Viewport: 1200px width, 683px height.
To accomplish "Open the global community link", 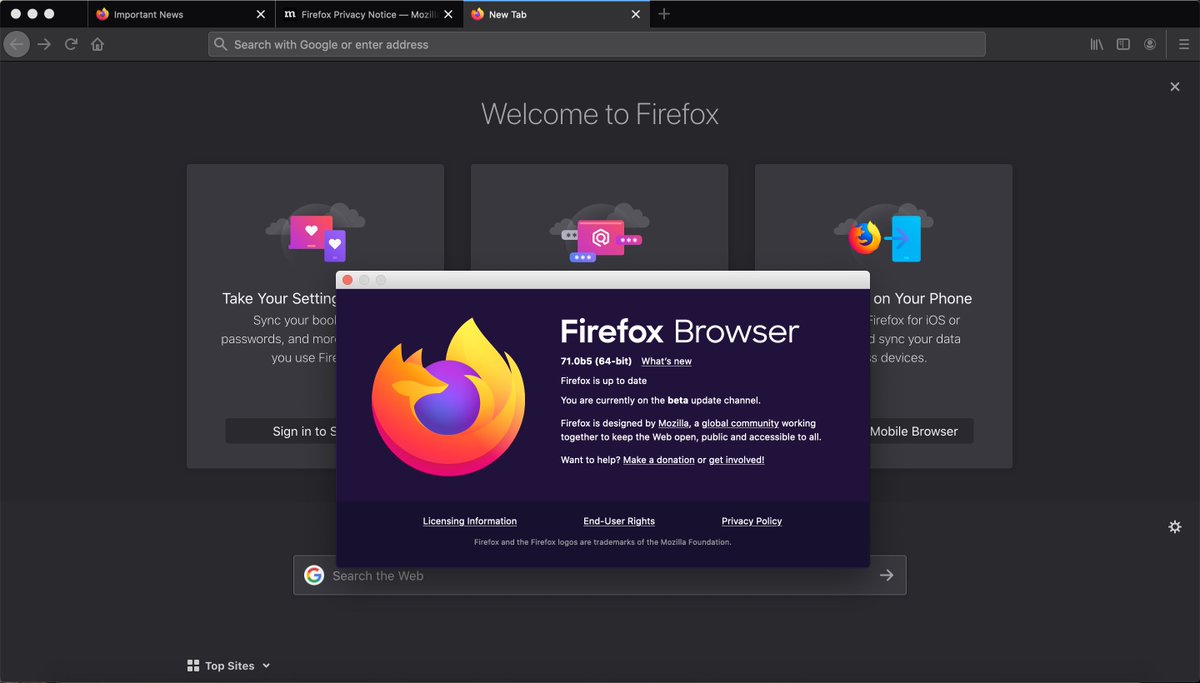I will 740,423.
